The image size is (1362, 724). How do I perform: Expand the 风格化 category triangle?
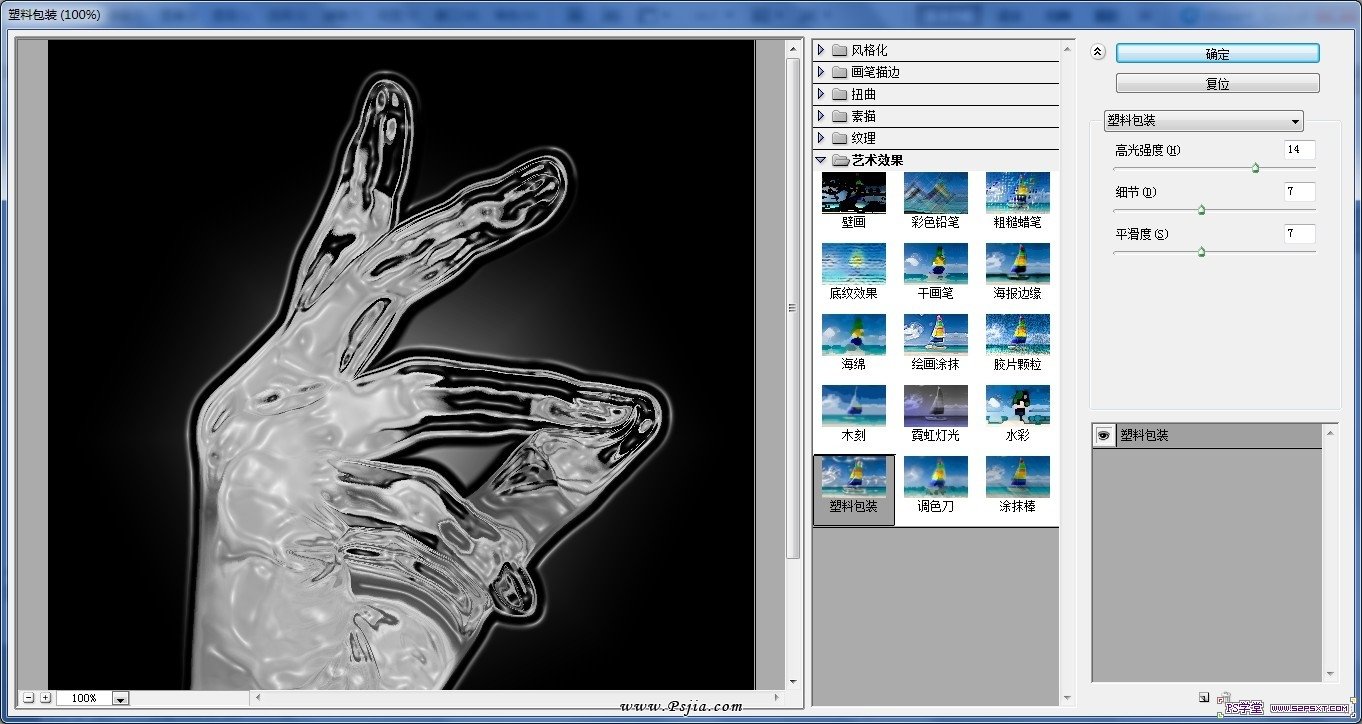821,50
